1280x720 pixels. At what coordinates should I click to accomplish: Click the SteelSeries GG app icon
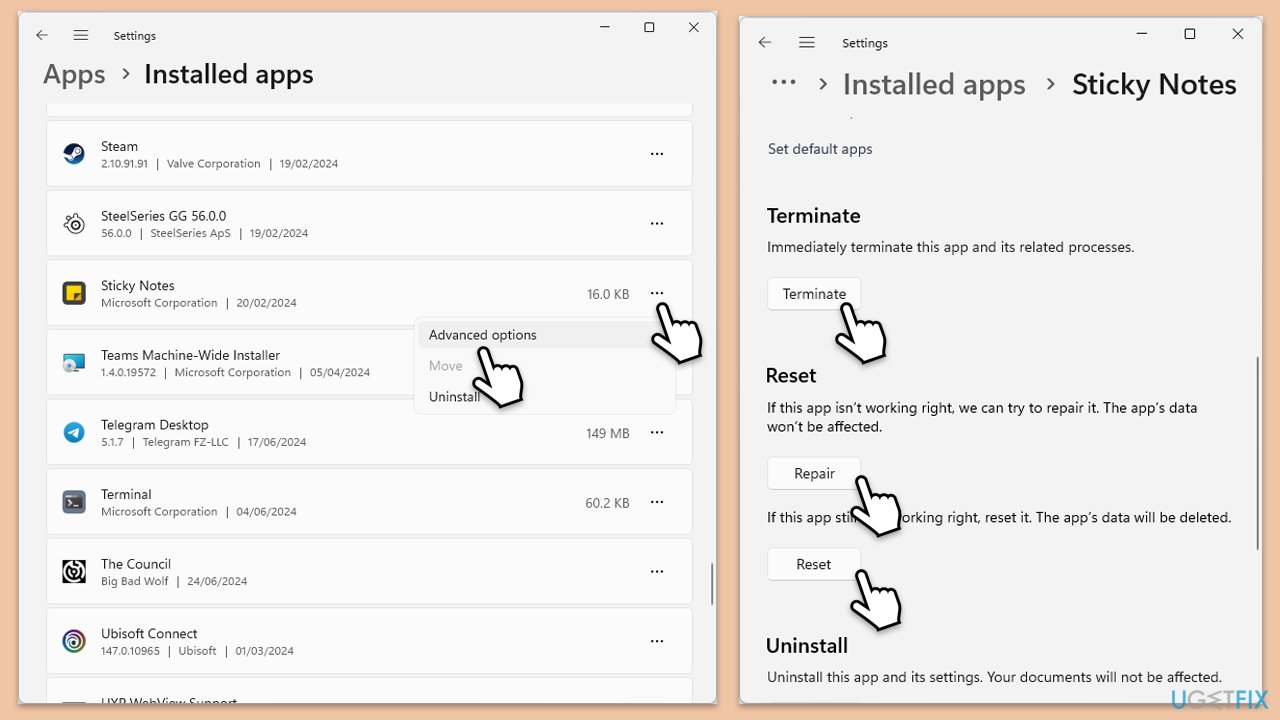(x=74, y=224)
